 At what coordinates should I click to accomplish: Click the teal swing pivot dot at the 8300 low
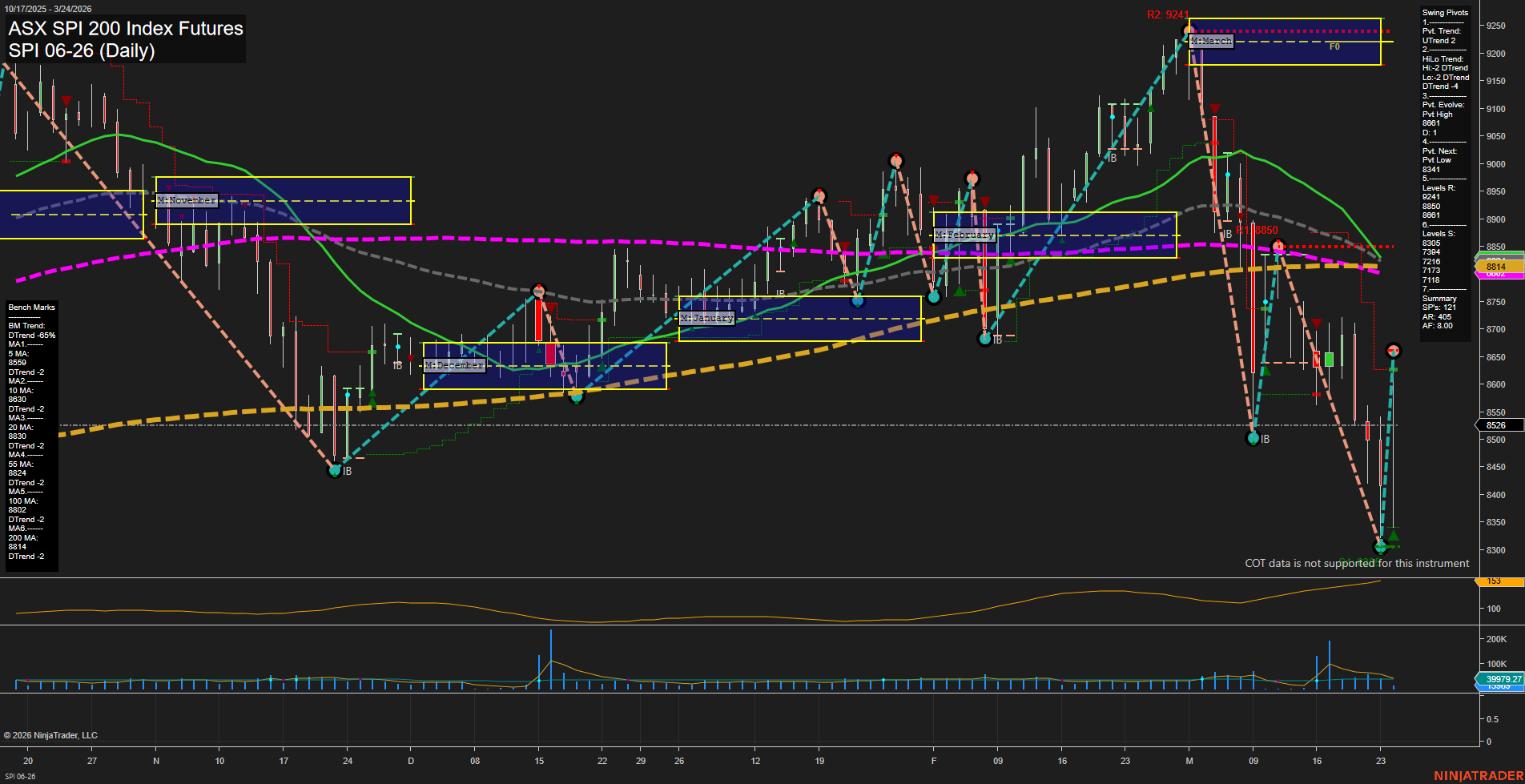[x=1380, y=548]
